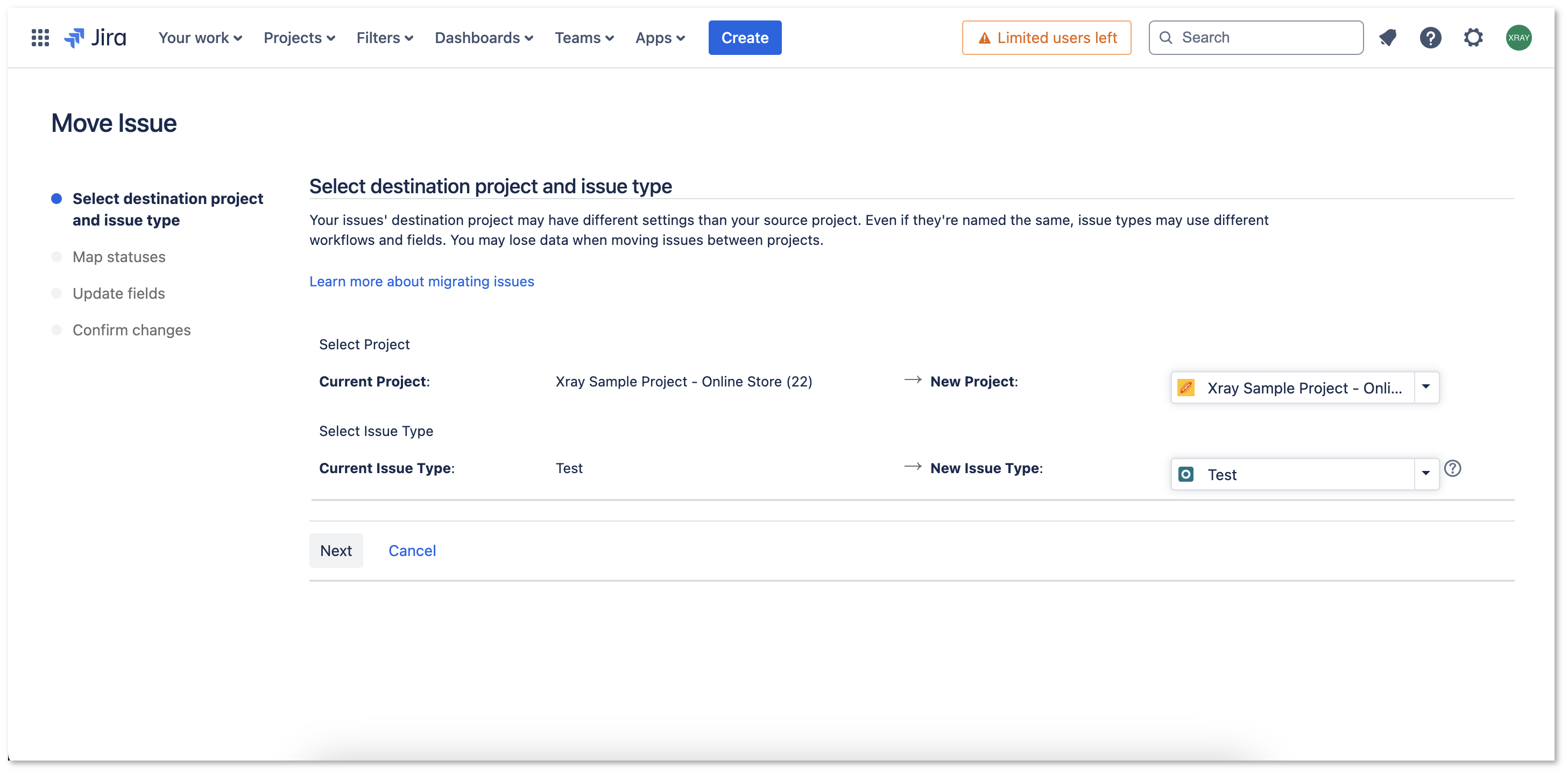This screenshot has width=1568, height=774.
Task: Click the blue Create button
Action: click(744, 38)
